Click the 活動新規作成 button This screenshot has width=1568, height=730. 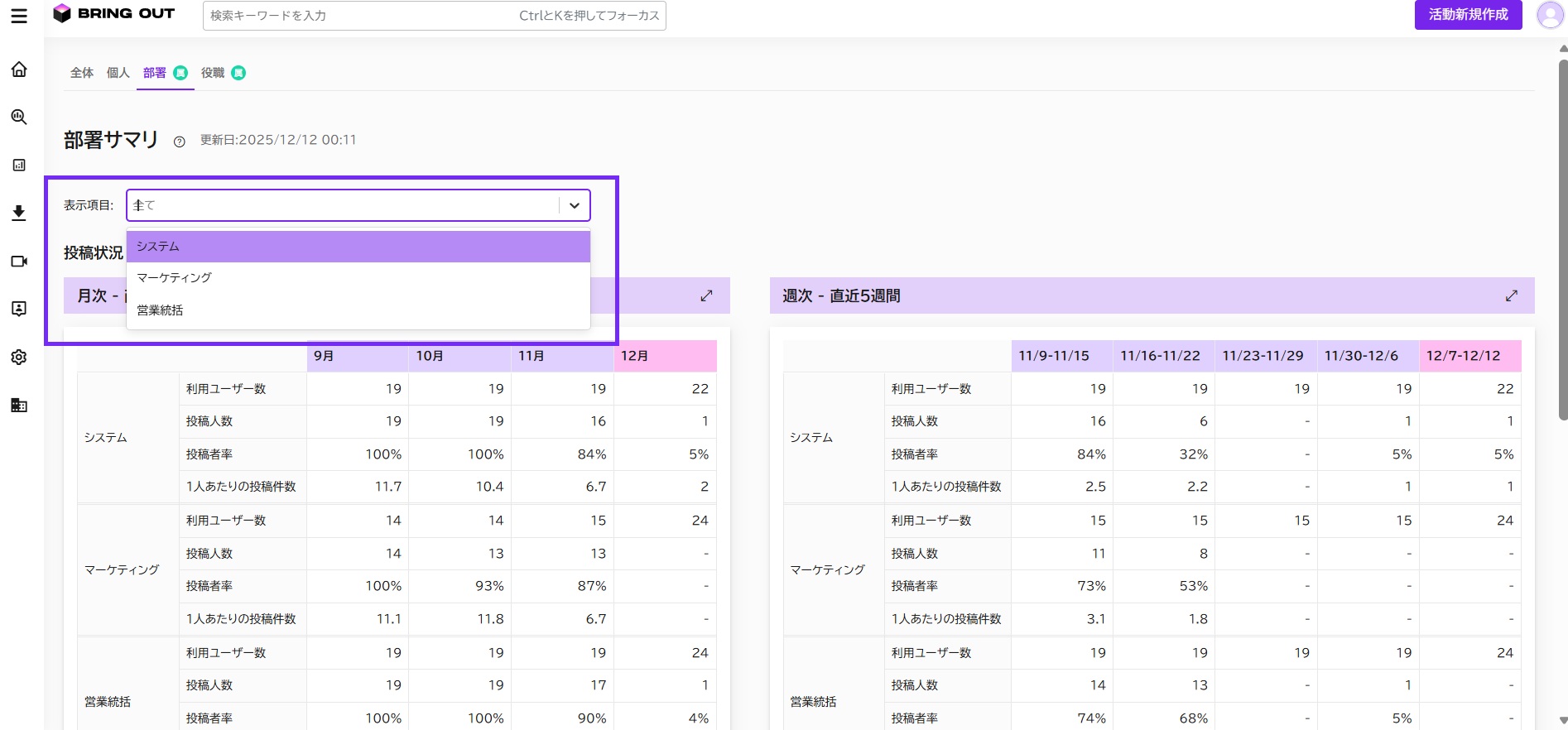[x=1468, y=15]
